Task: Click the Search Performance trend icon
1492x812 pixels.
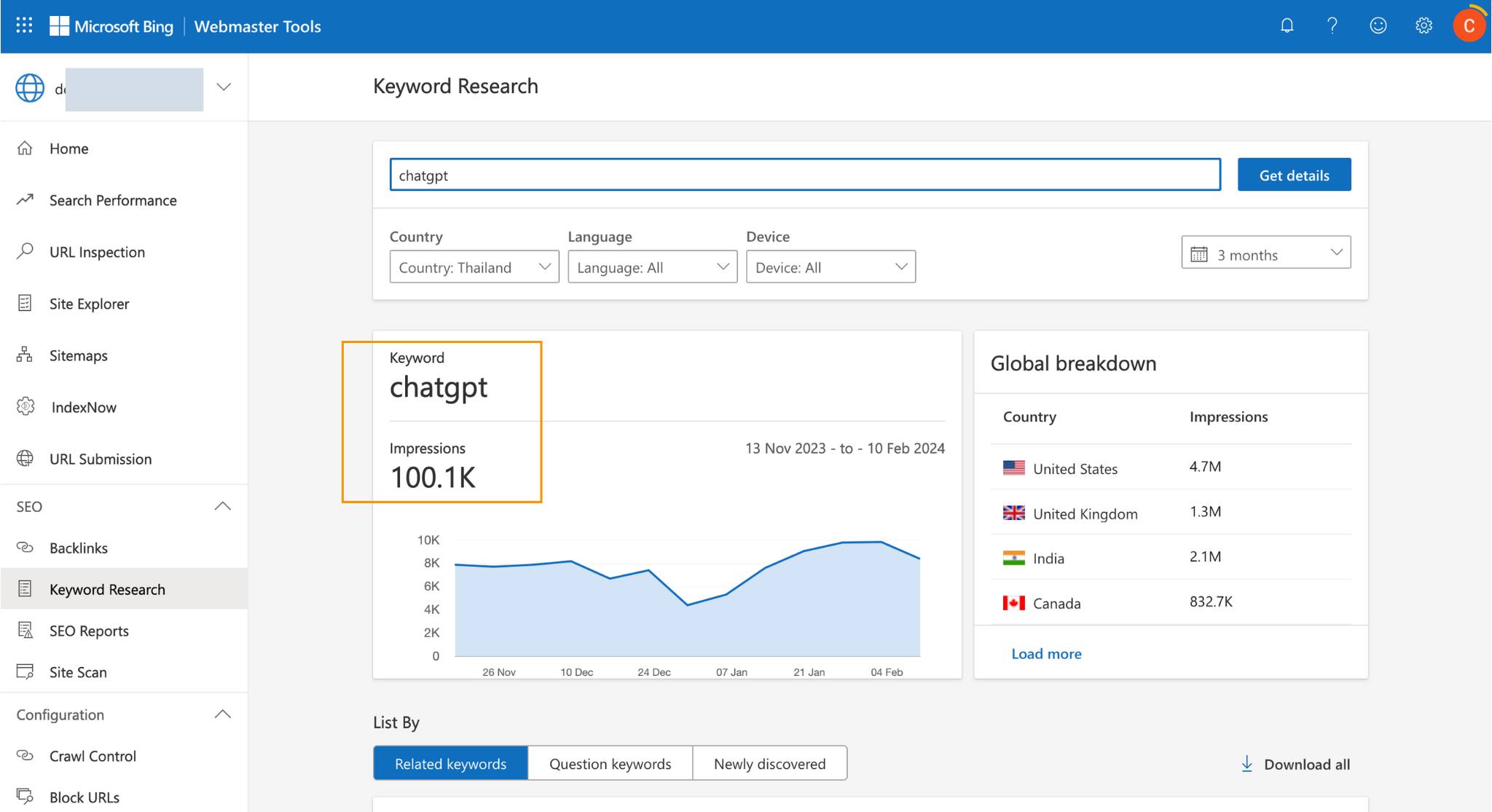Action: tap(25, 200)
